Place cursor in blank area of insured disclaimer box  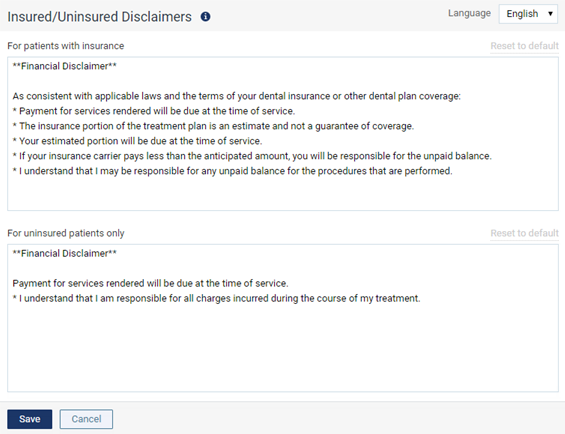tap(283, 193)
